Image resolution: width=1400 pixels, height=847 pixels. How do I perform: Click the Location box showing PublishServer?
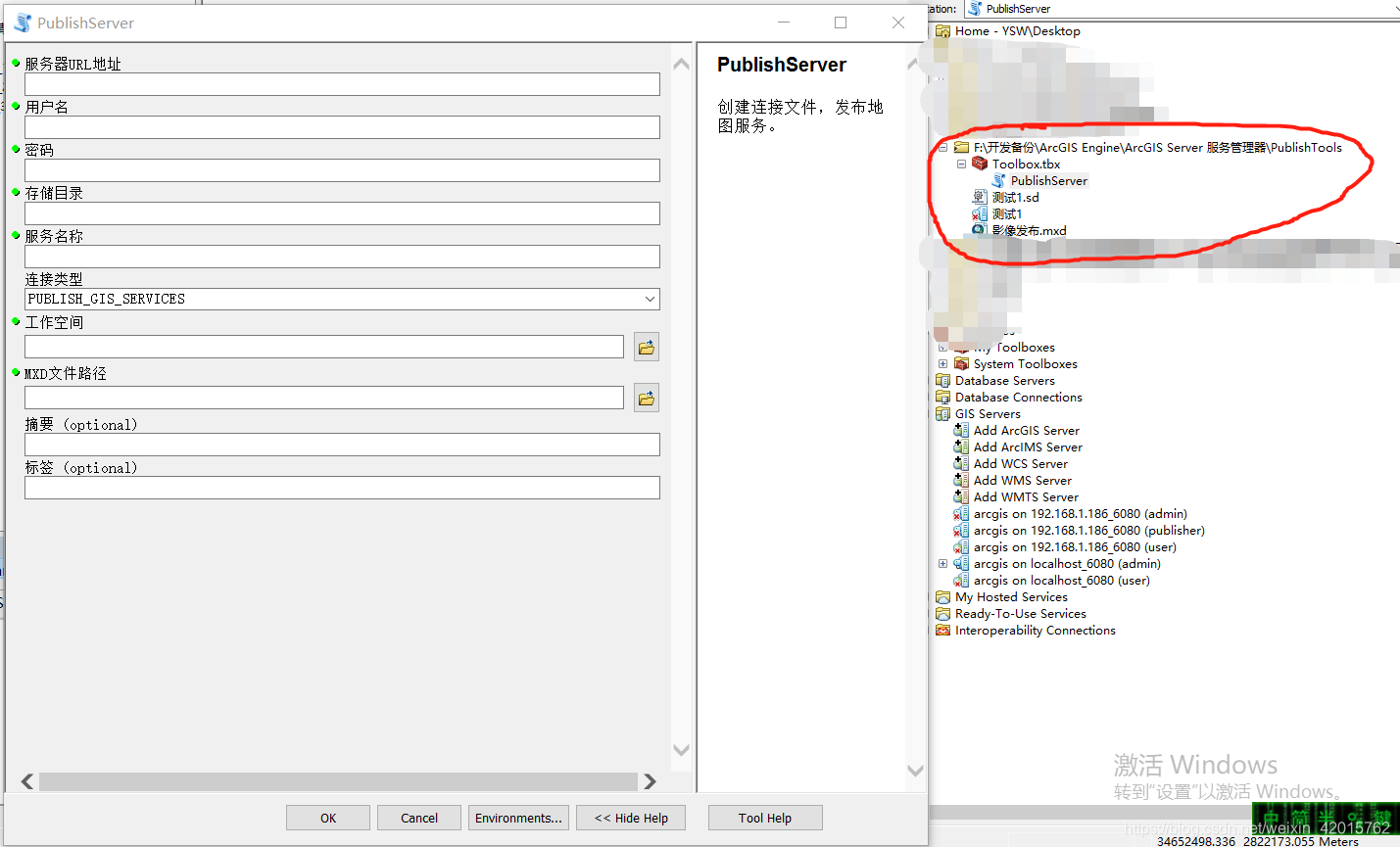point(1183,9)
